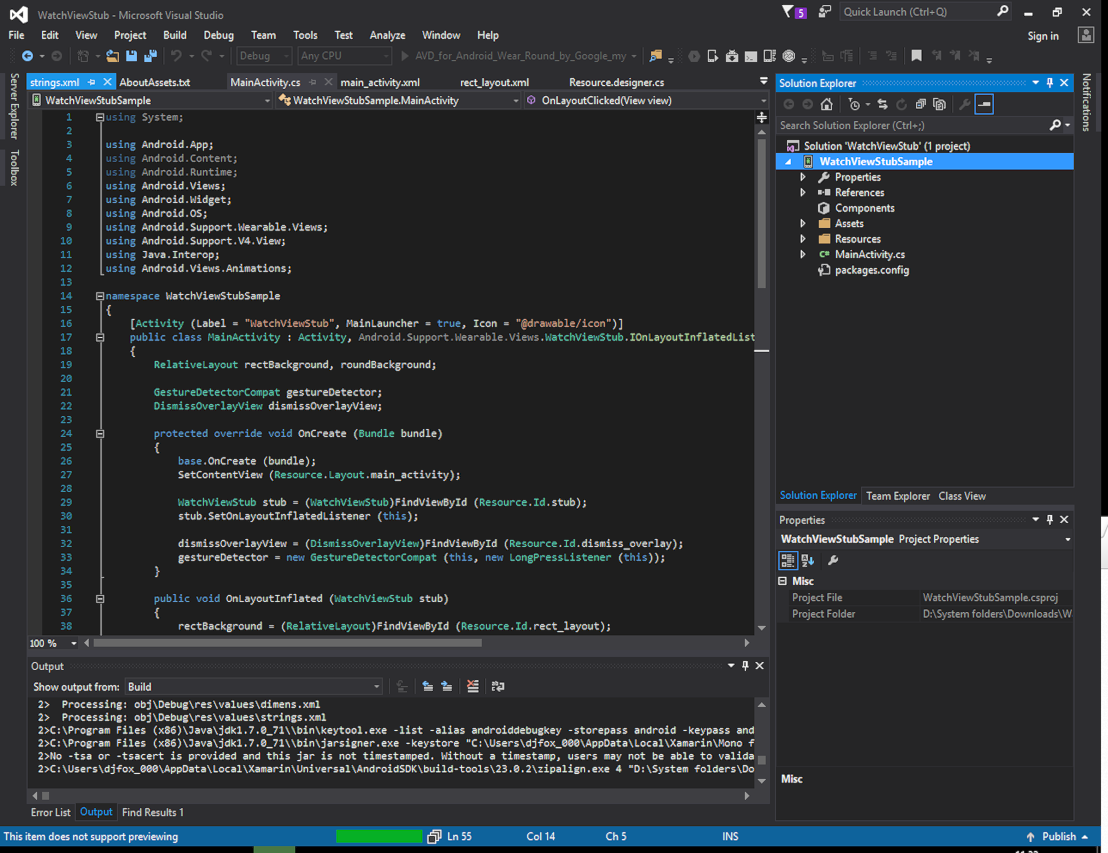Collapse the namespace WatchViewStubSample code block
The width and height of the screenshot is (1108, 853).
click(100, 296)
